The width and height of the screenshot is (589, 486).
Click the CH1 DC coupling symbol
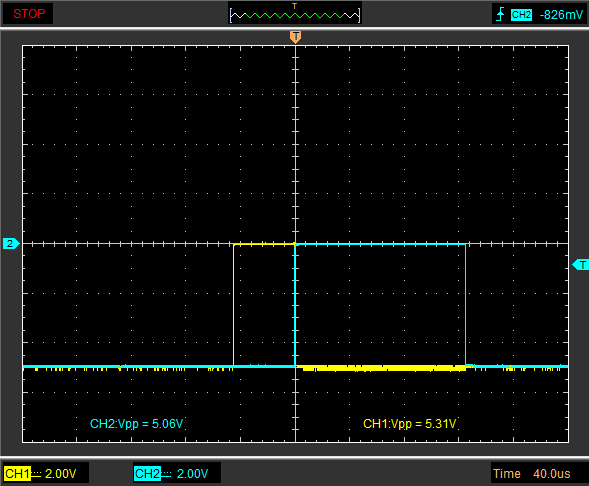(x=36, y=474)
